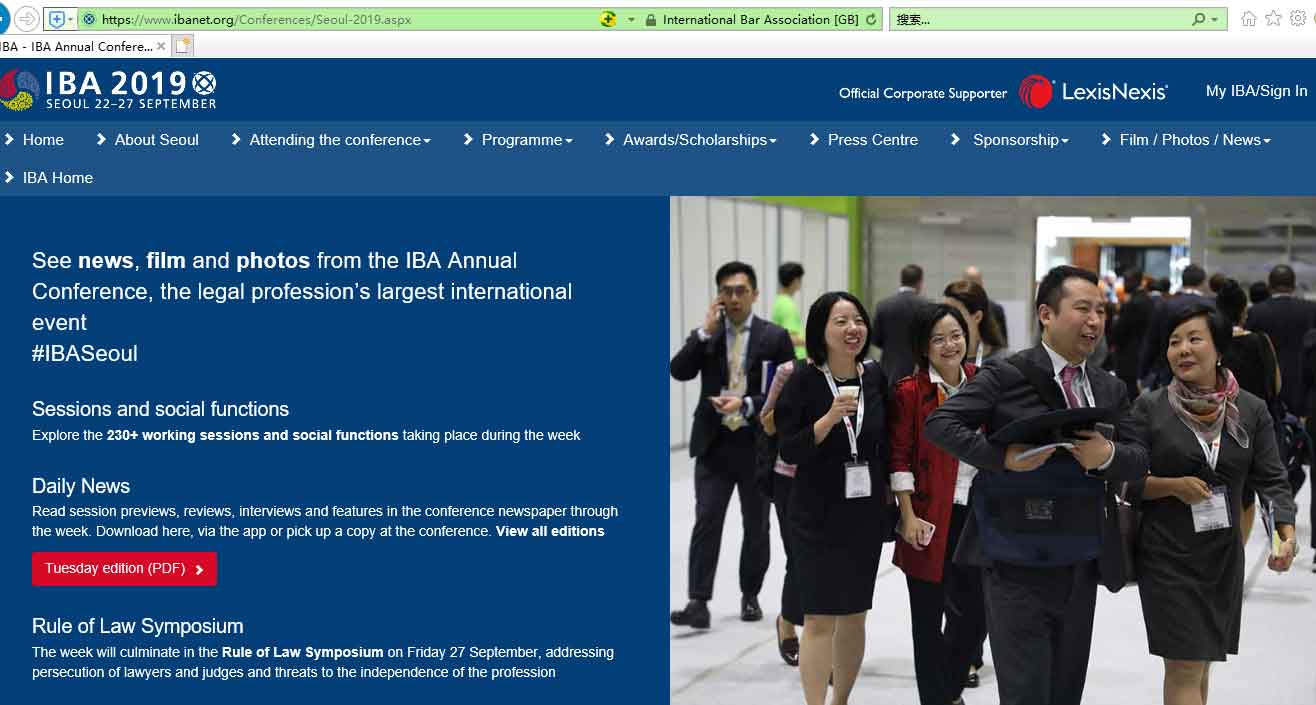Viewport: 1316px width, 705px height.
Task: Open the Awards/Scholarships dropdown
Action: (699, 140)
